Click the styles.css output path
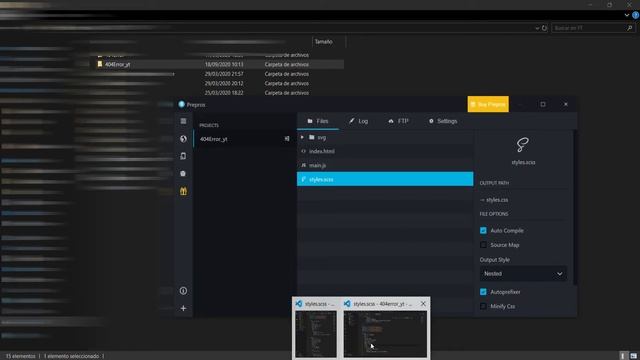This screenshot has height=360, width=640. pyautogui.click(x=497, y=200)
